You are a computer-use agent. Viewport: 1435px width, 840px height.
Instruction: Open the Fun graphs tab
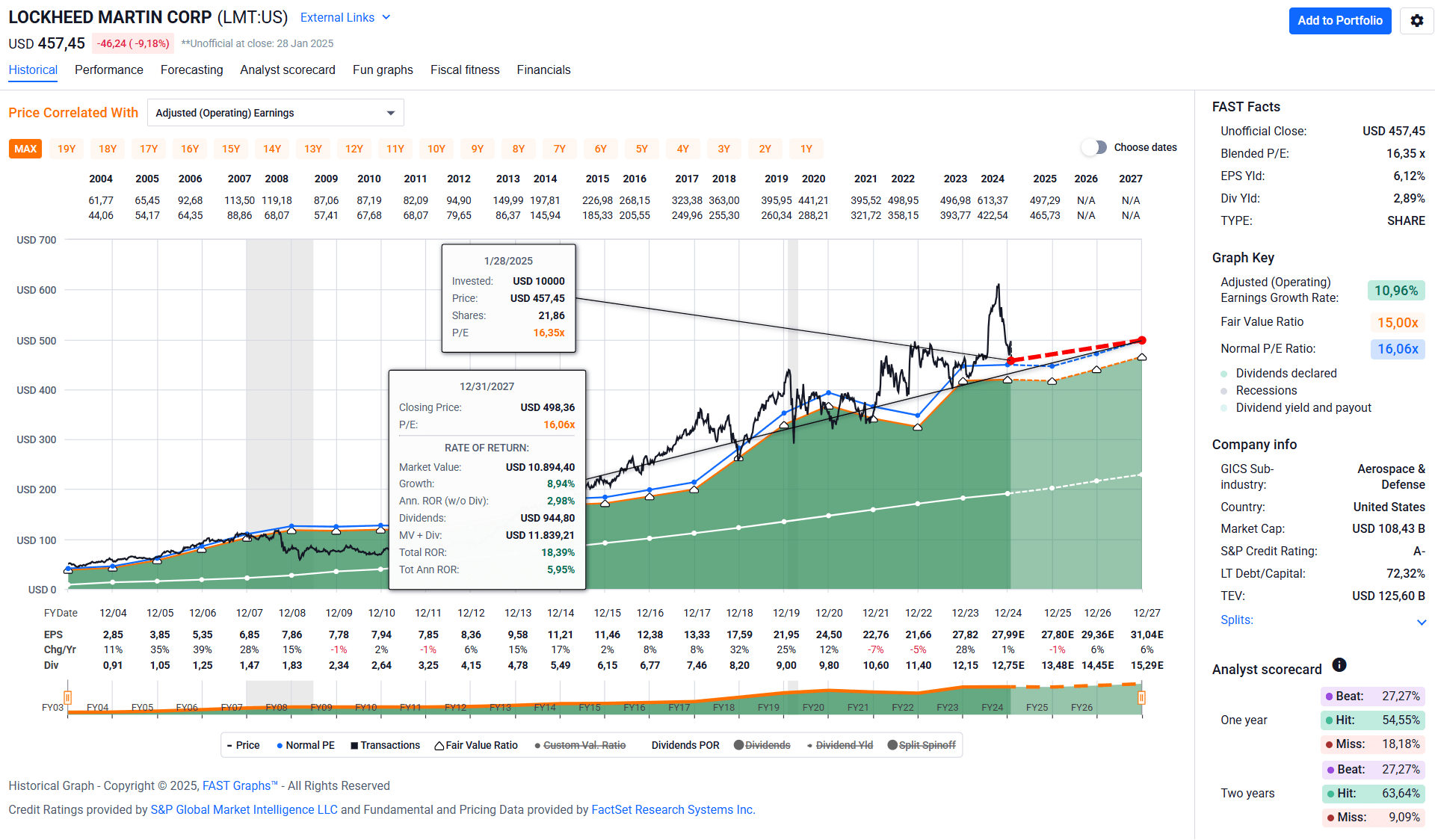pos(382,70)
